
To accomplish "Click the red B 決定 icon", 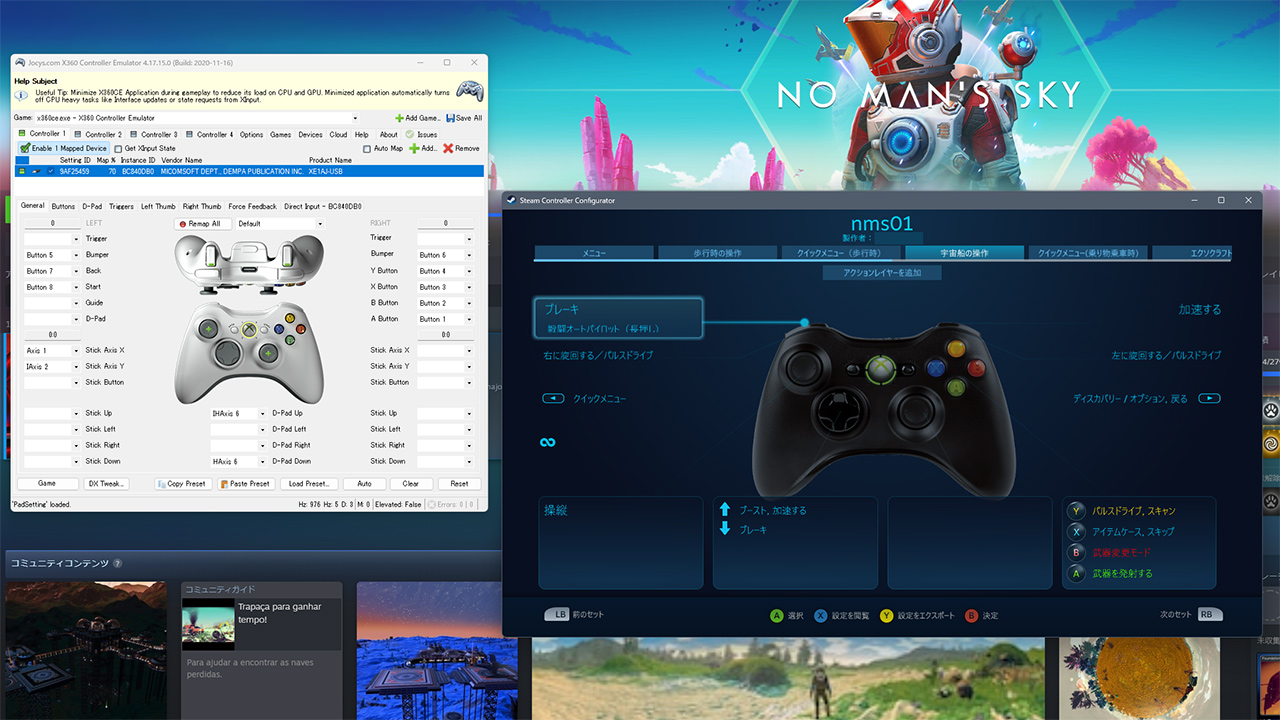I will point(971,616).
